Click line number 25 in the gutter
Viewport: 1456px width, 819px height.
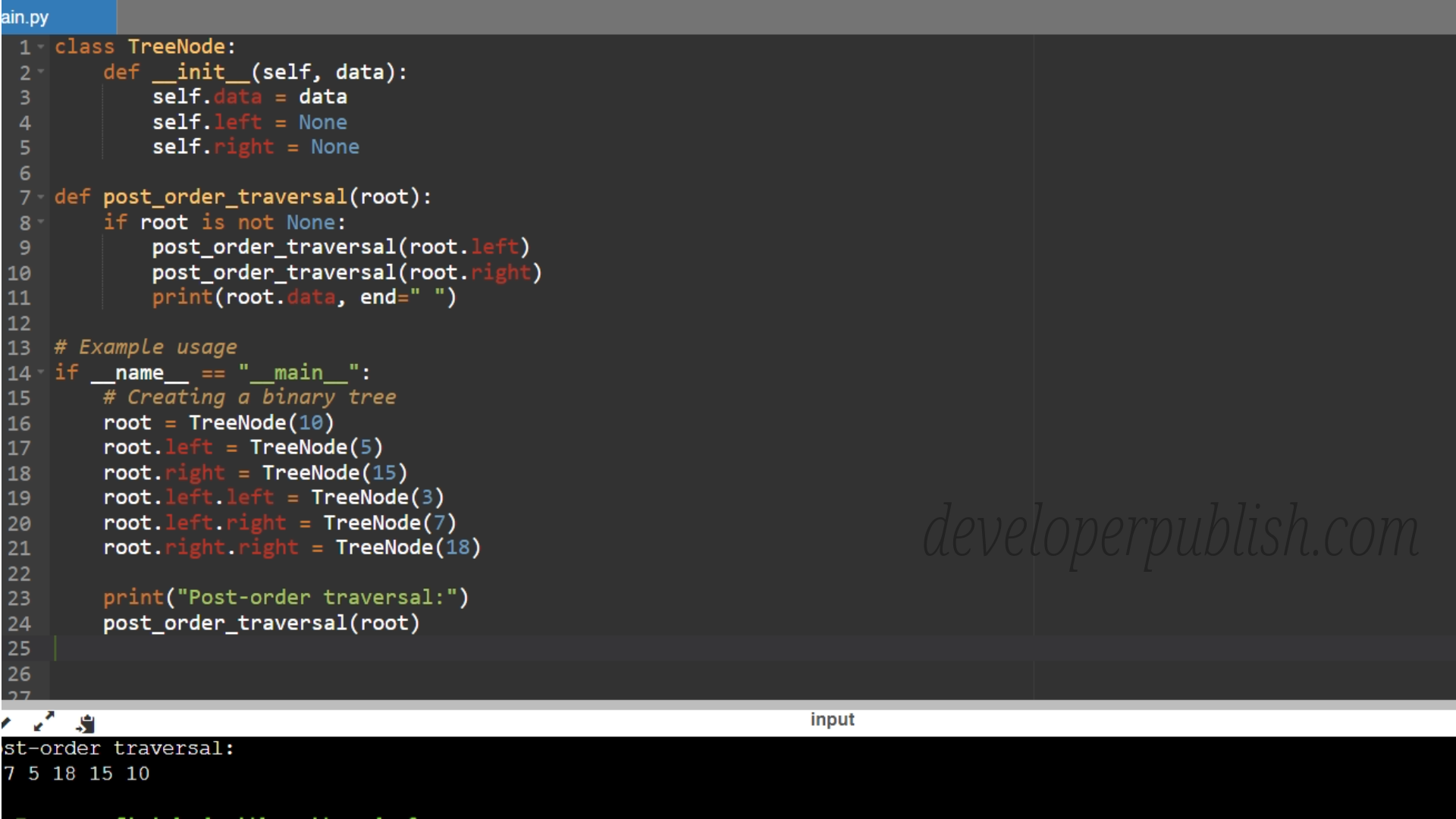[20, 648]
